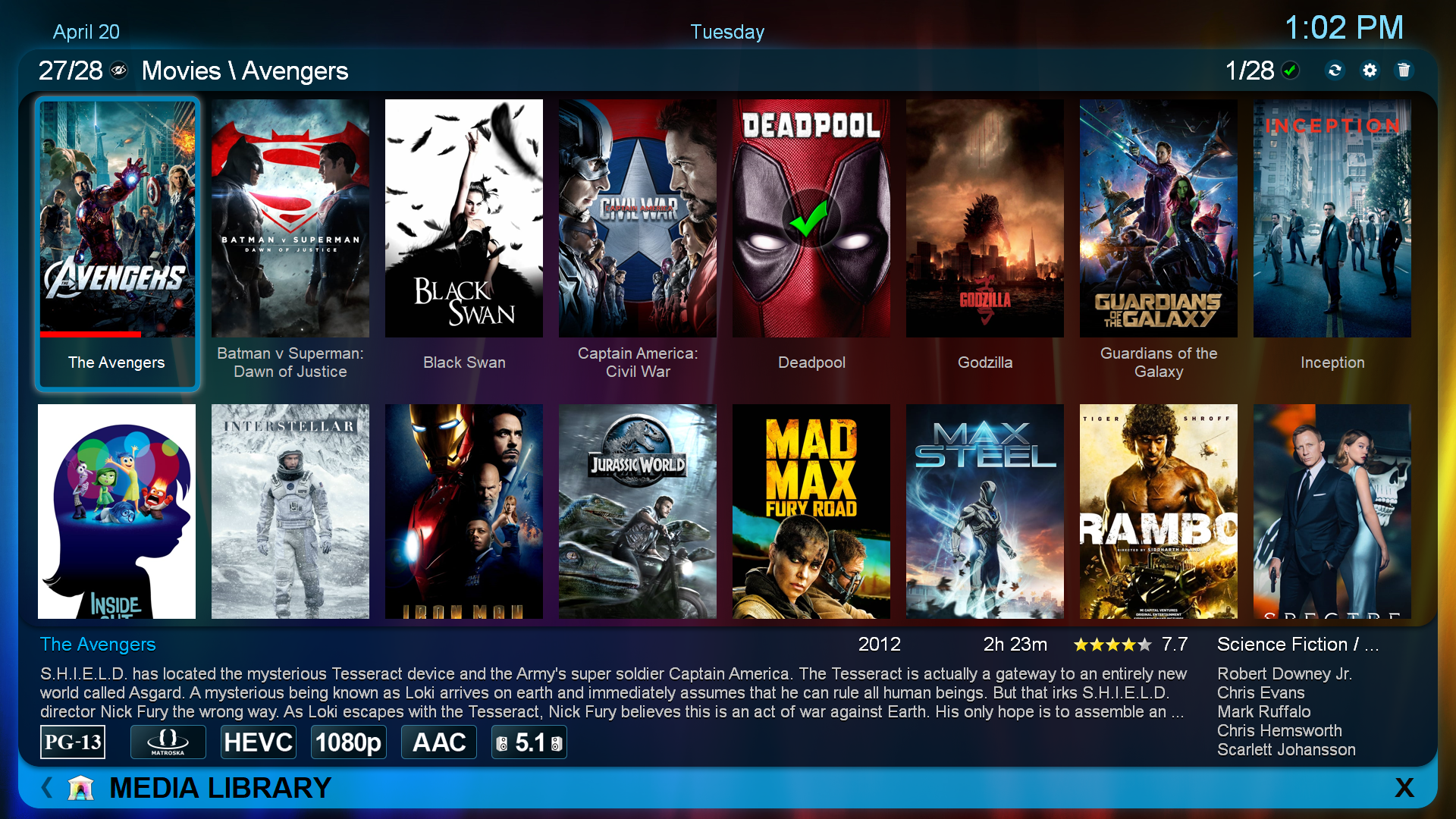Select the Iron Man poster
Screen dimensions: 1456x819
coord(464,512)
